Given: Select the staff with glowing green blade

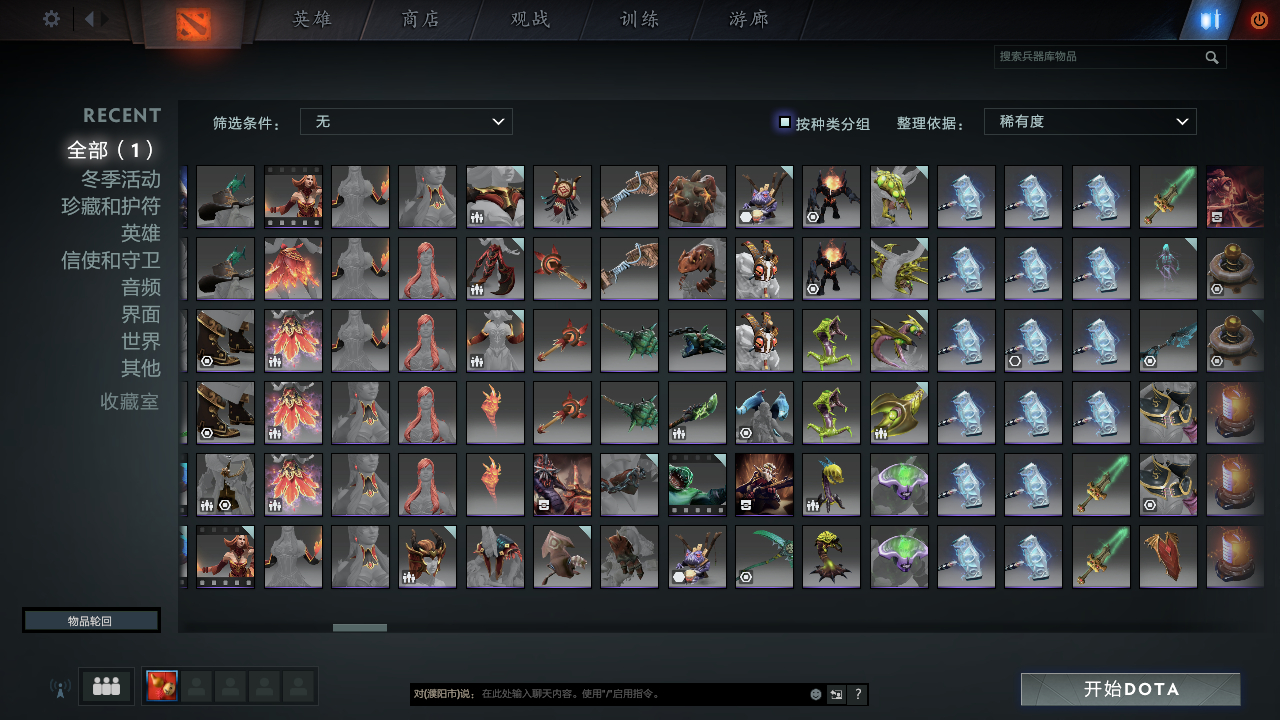Looking at the screenshot, I should click(697, 413).
